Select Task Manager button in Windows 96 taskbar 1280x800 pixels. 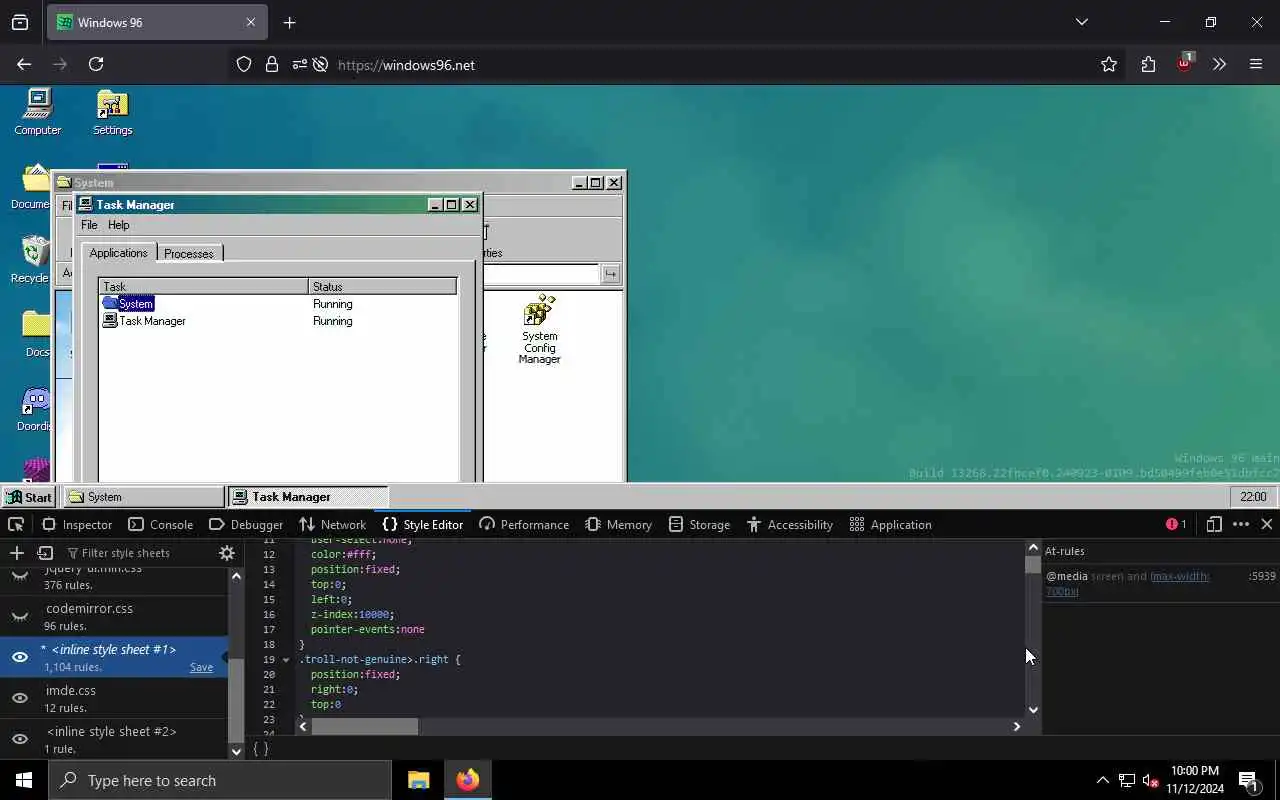pos(308,497)
